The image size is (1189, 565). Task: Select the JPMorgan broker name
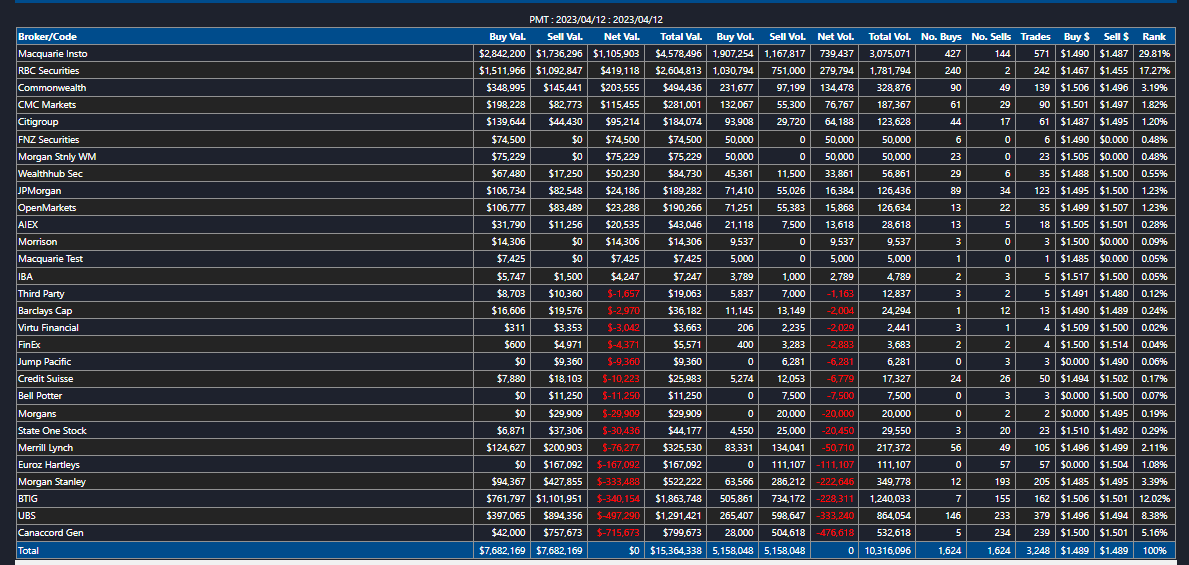click(x=39, y=191)
